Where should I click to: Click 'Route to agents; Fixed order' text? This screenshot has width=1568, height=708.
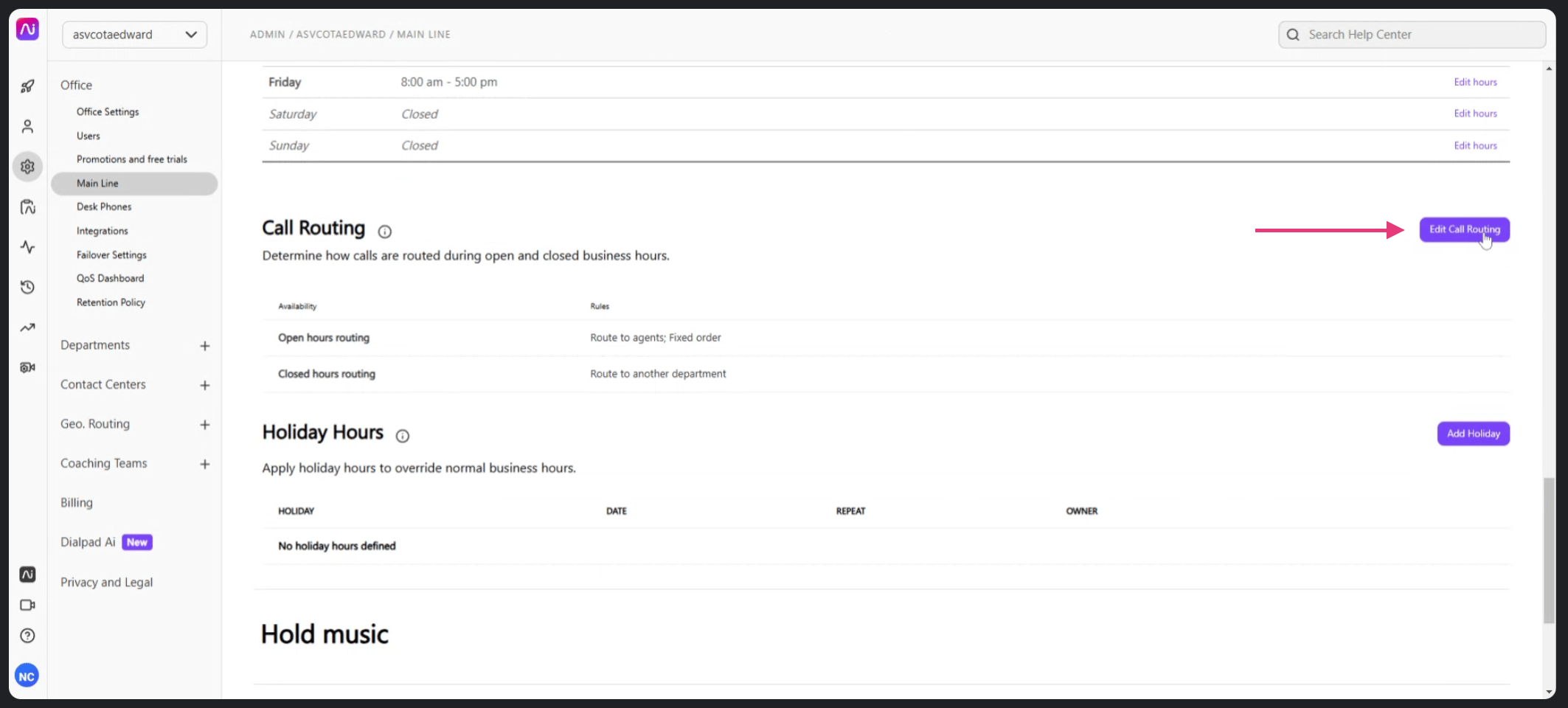coord(655,338)
